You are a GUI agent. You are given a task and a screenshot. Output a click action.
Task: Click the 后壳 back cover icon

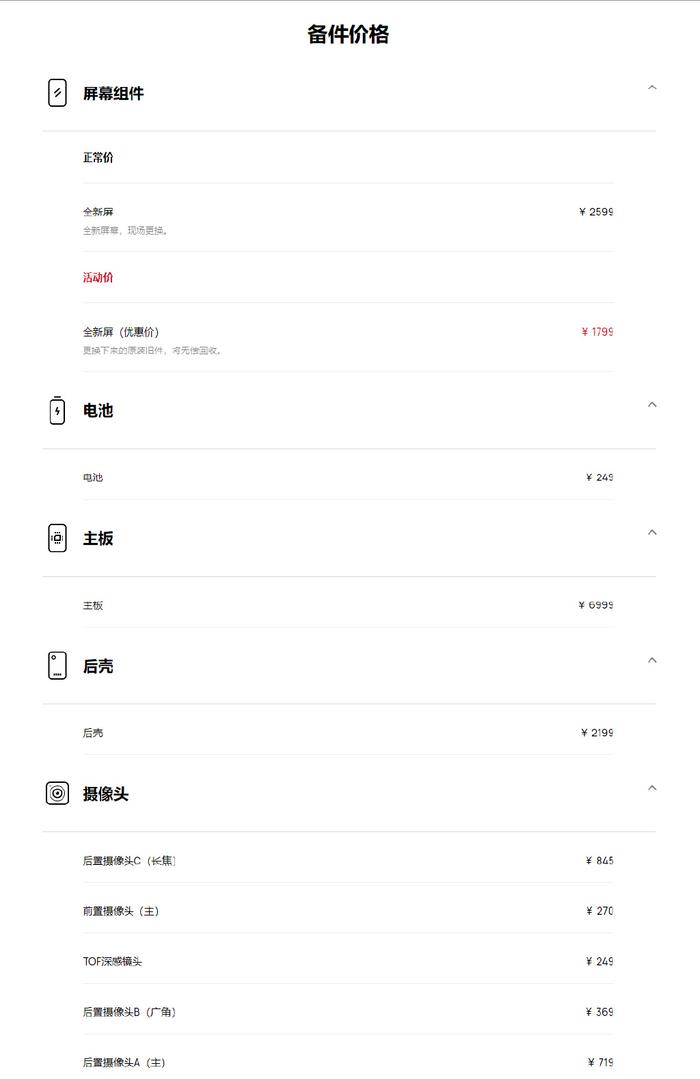pos(57,665)
